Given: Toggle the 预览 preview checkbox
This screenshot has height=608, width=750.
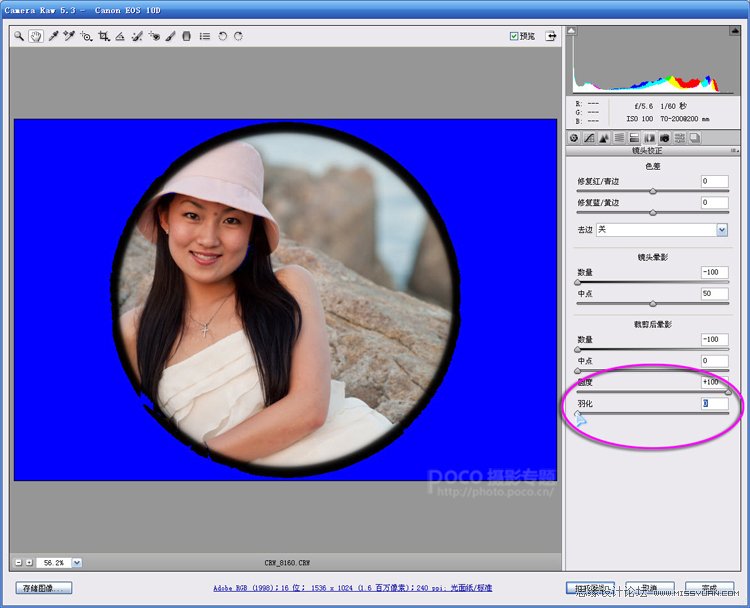Looking at the screenshot, I should click(x=514, y=36).
